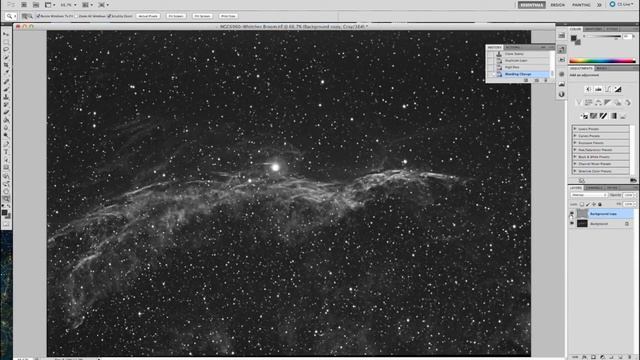This screenshot has width=640, height=360.
Task: Select the Move tool
Action: 6,34
